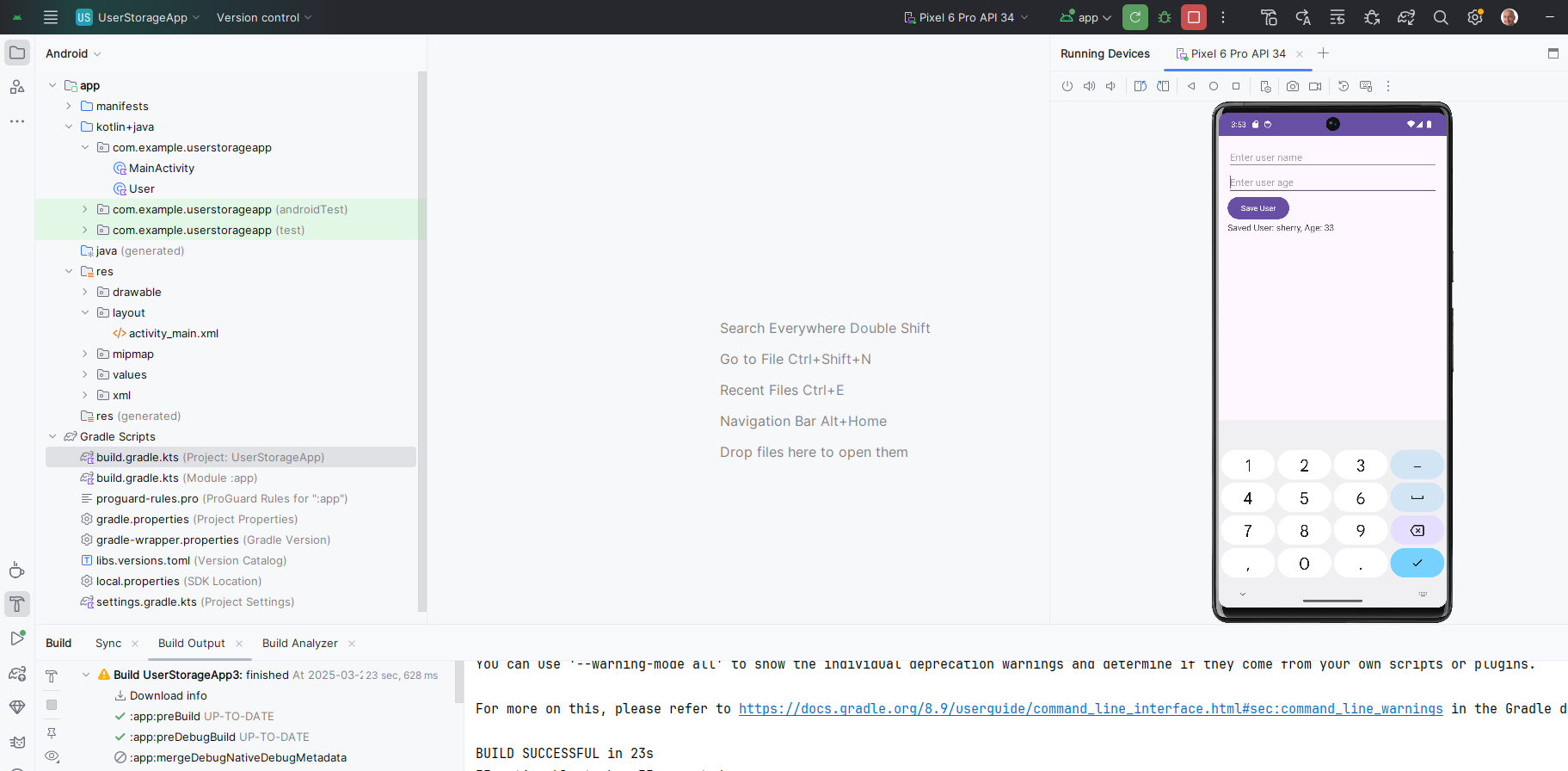
Task: Raise the emulator volume
Action: coord(1090,86)
